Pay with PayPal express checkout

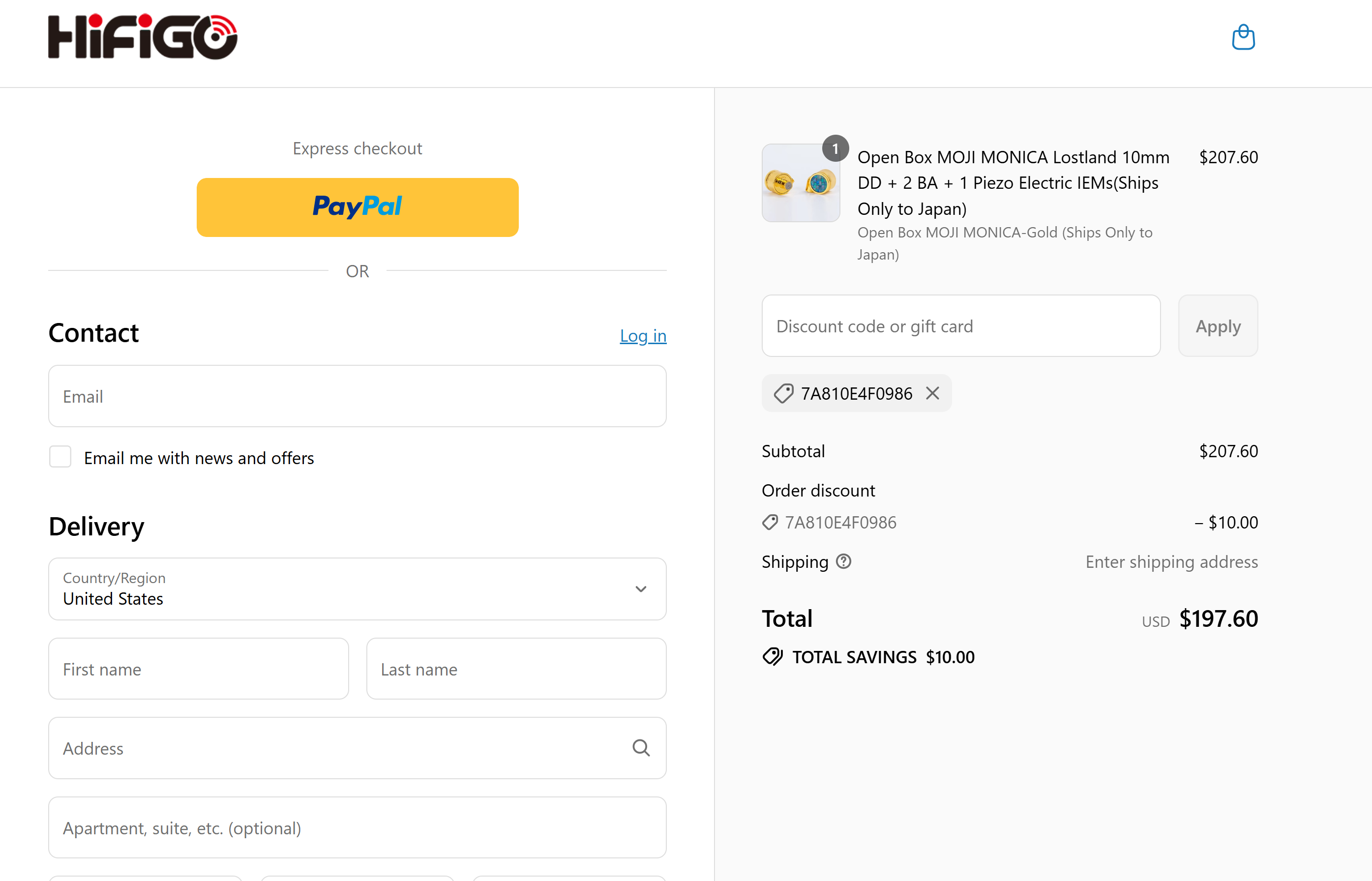click(358, 207)
